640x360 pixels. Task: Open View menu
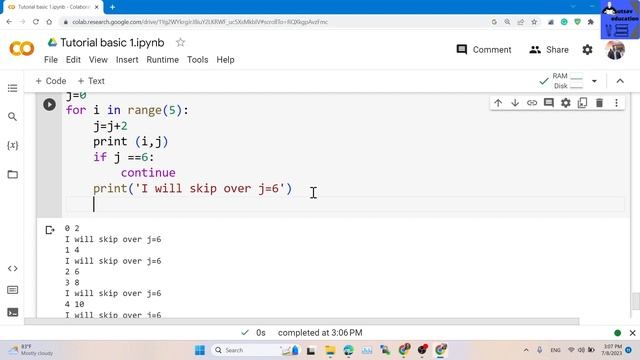98,60
